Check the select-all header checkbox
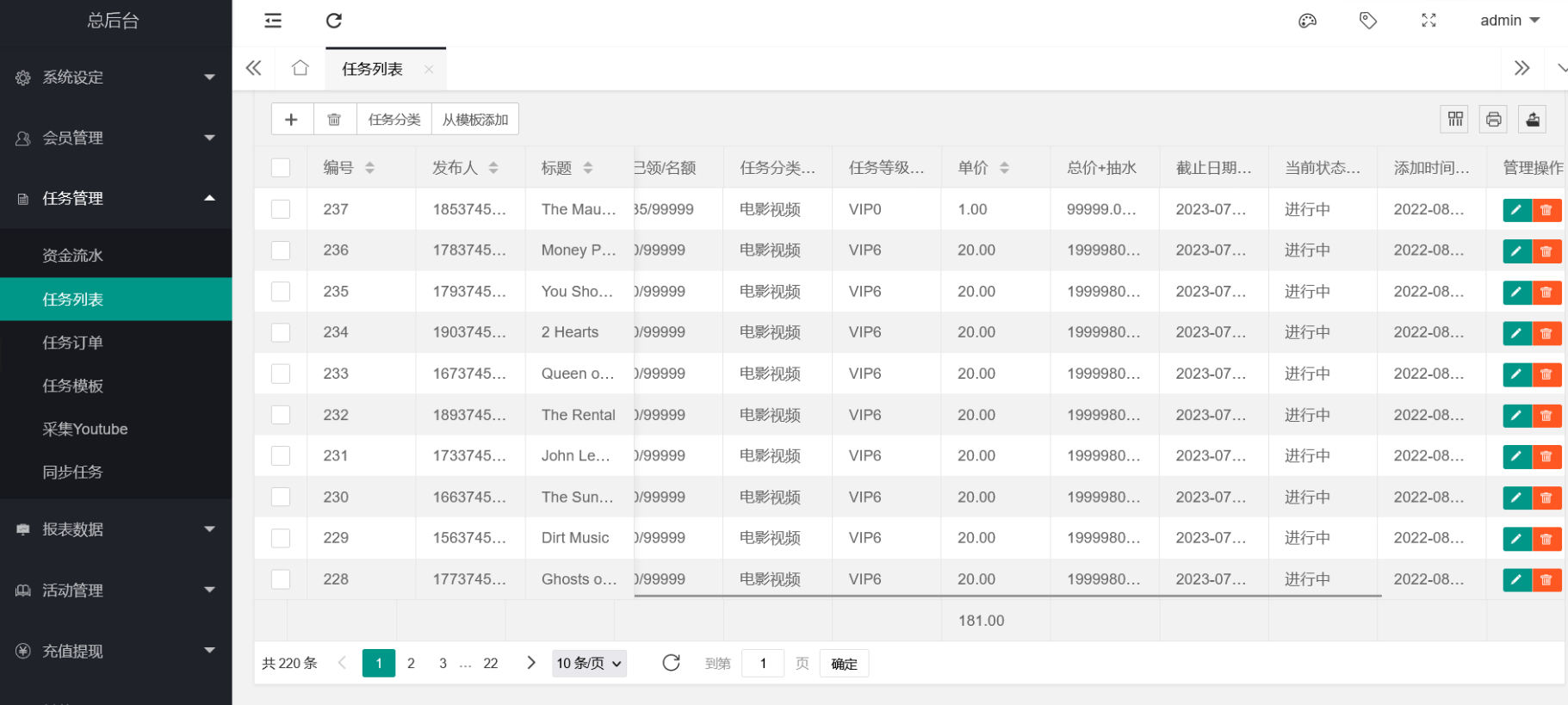The width and height of the screenshot is (1568, 705). [x=281, y=168]
